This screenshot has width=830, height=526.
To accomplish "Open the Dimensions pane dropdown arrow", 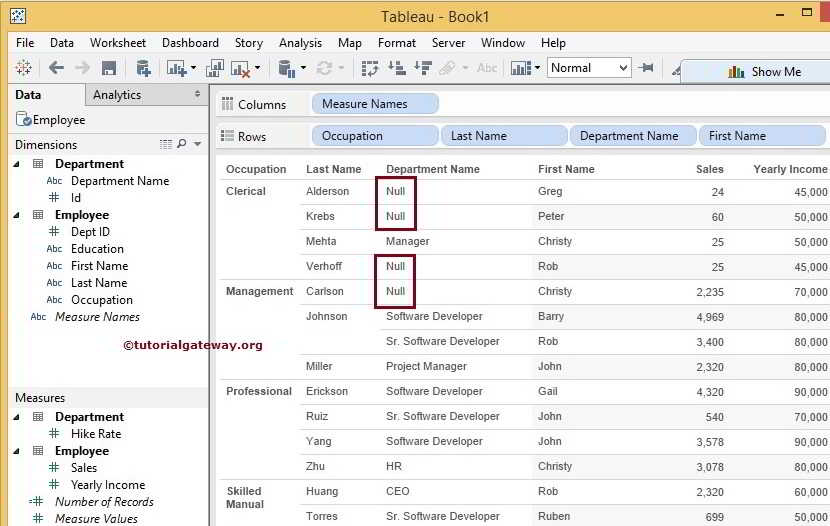I will (198, 145).
